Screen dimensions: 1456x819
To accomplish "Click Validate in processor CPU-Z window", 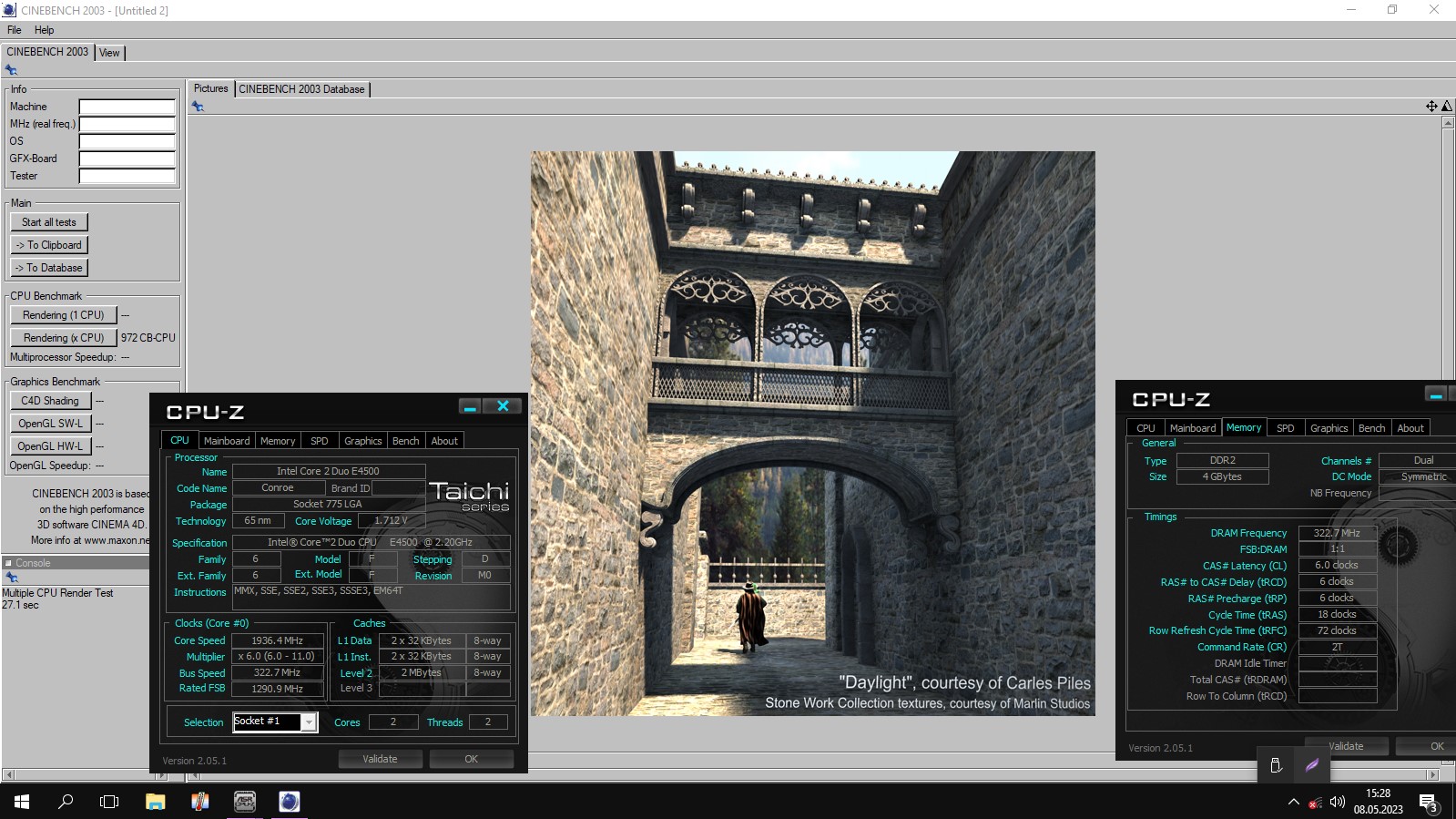I will pos(380,759).
